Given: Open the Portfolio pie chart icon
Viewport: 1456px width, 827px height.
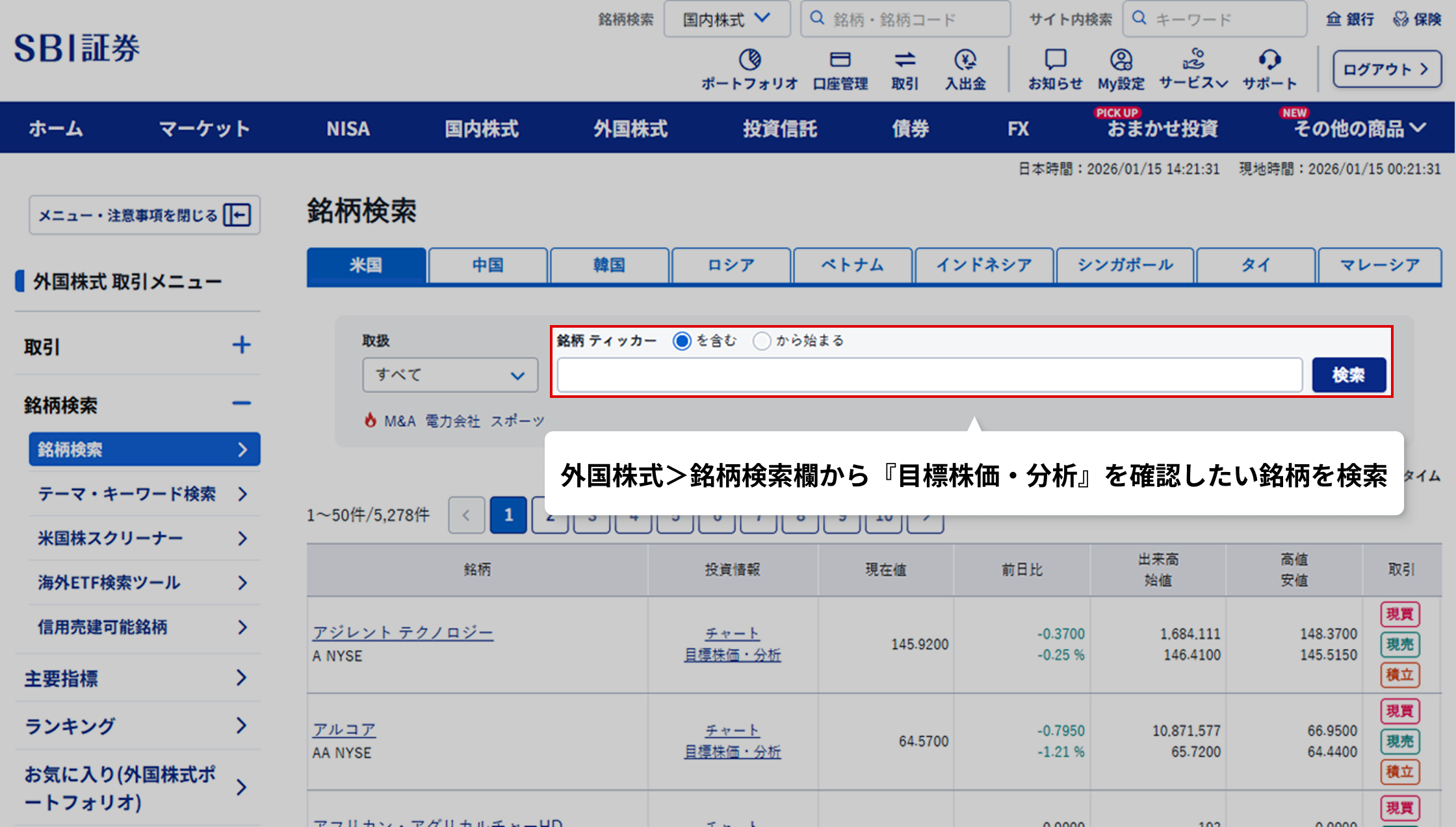Looking at the screenshot, I should (749, 60).
